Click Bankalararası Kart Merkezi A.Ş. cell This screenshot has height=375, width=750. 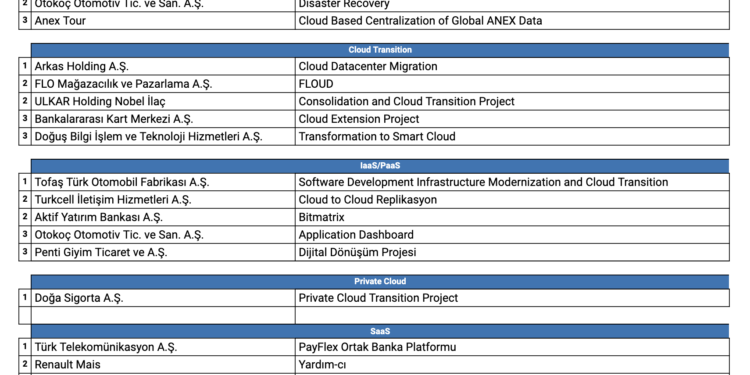coord(163,119)
